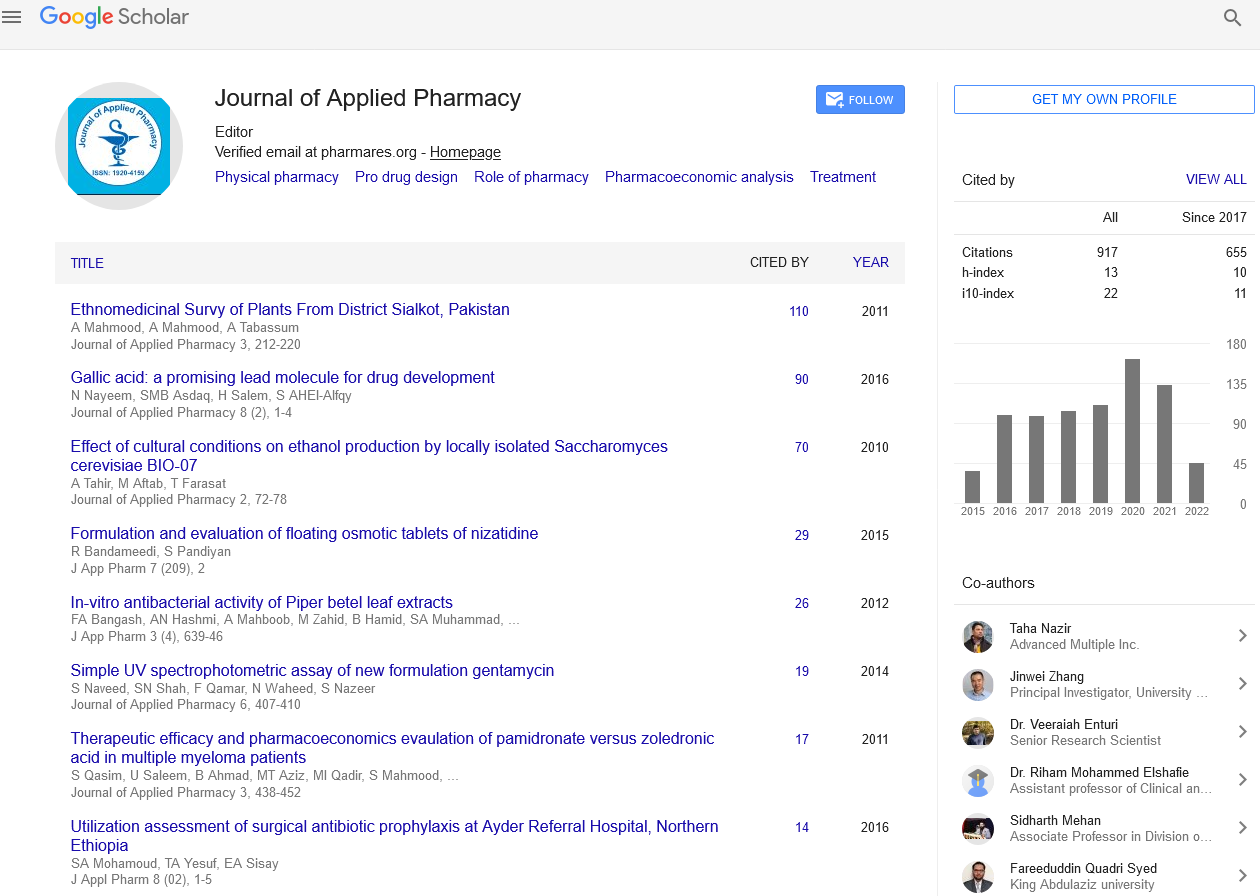Click Dr. Riham Mohammed Elshafie's avatar

(x=977, y=780)
